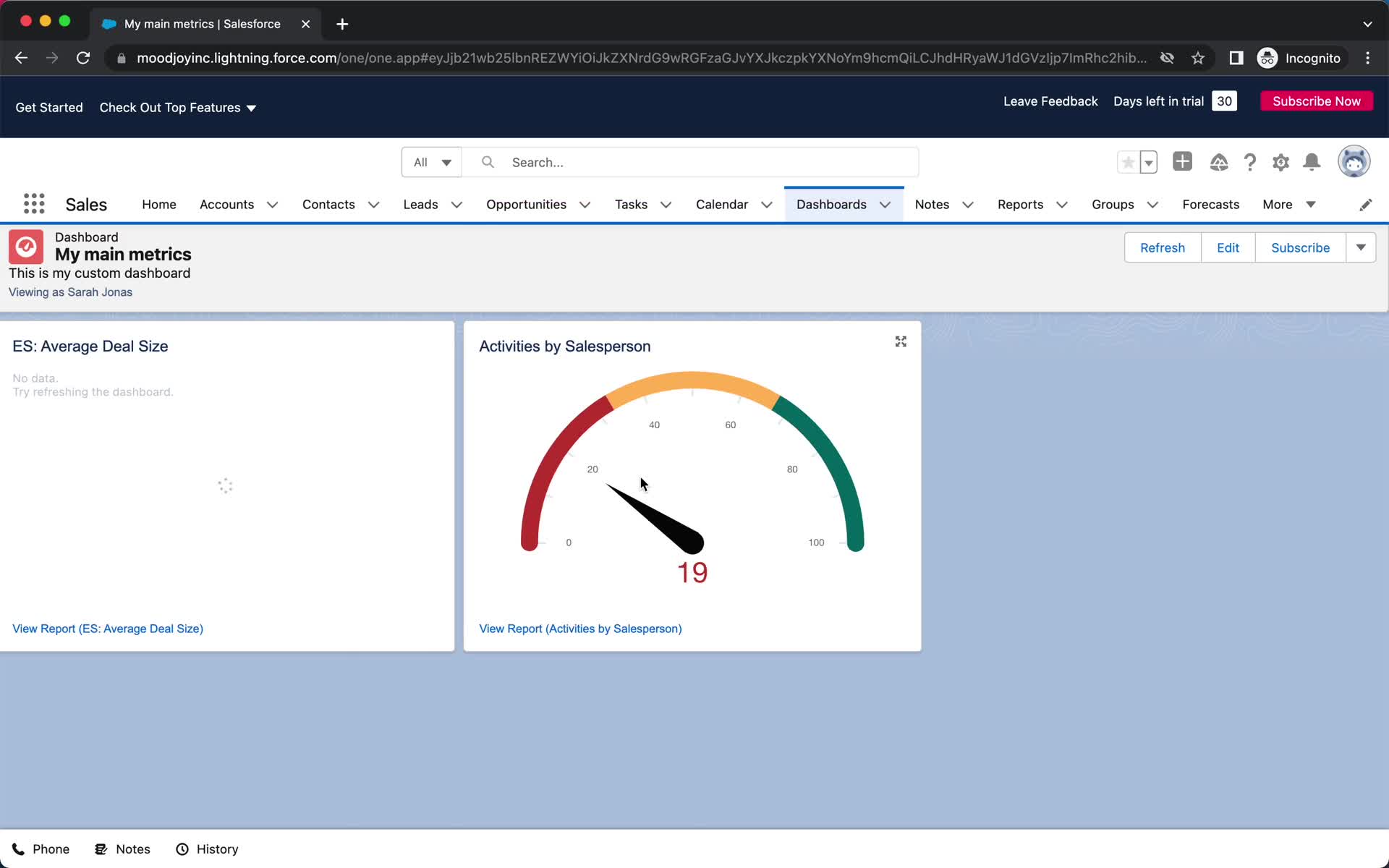This screenshot has height=868, width=1389.
Task: Click the Leave Feedback link
Action: point(1050,101)
